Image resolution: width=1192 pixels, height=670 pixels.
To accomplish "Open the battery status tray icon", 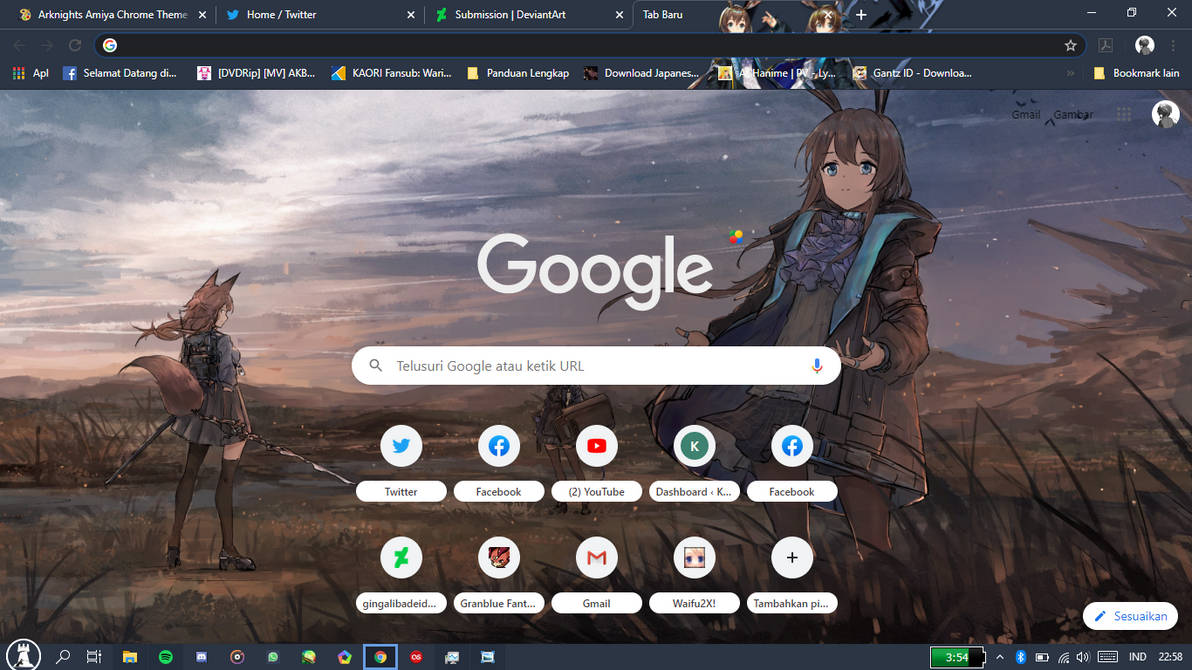I will pyautogui.click(x=1041, y=657).
